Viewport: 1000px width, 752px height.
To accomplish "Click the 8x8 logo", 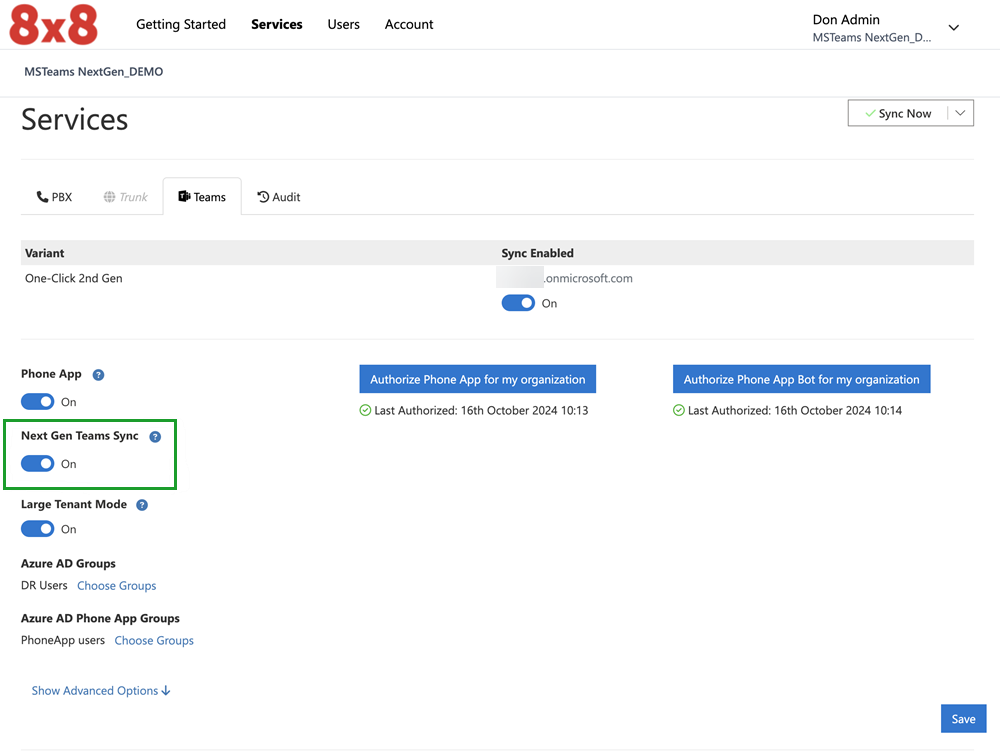I will point(54,25).
